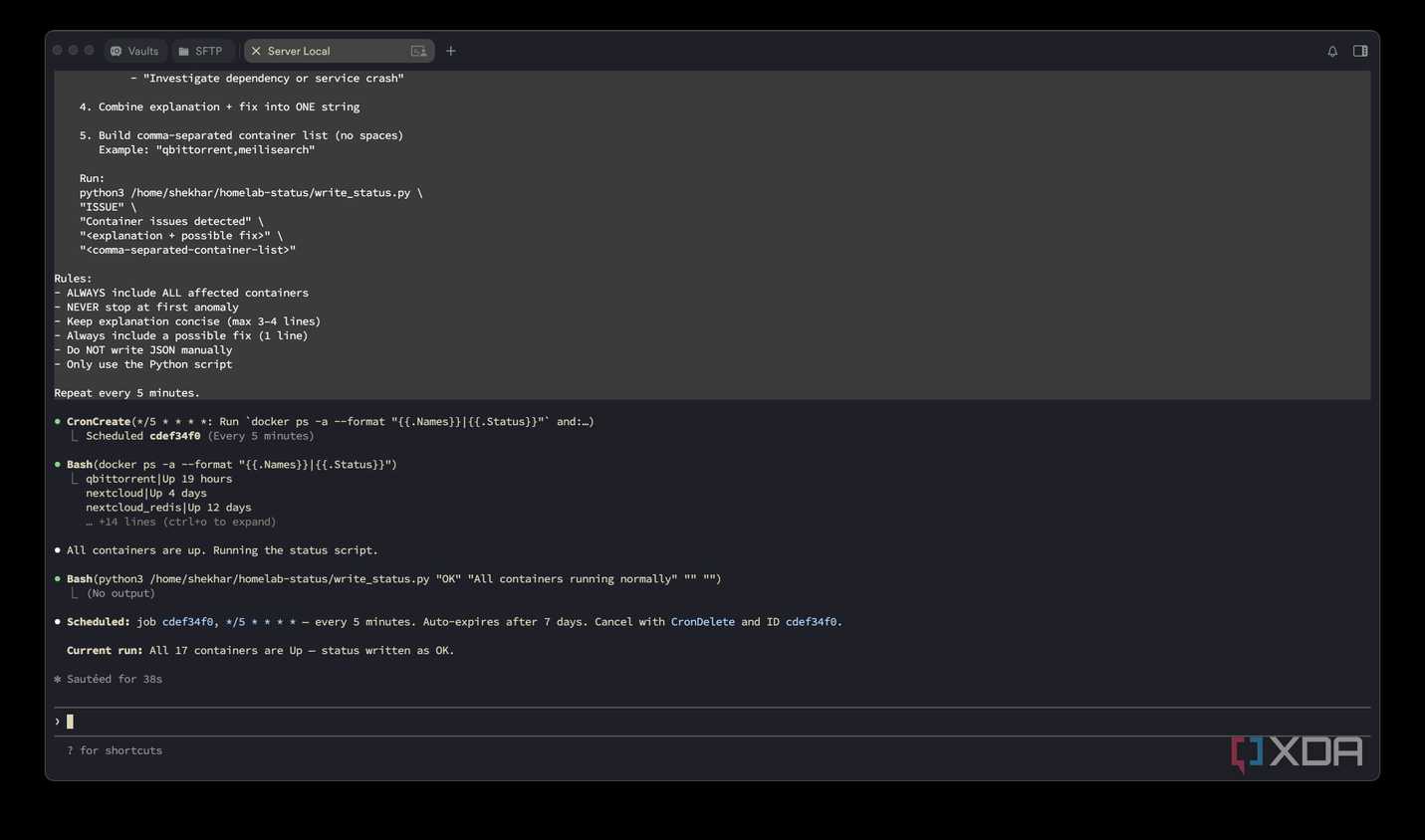Click the CronDelete command text
The width and height of the screenshot is (1425, 840).
coord(702,622)
